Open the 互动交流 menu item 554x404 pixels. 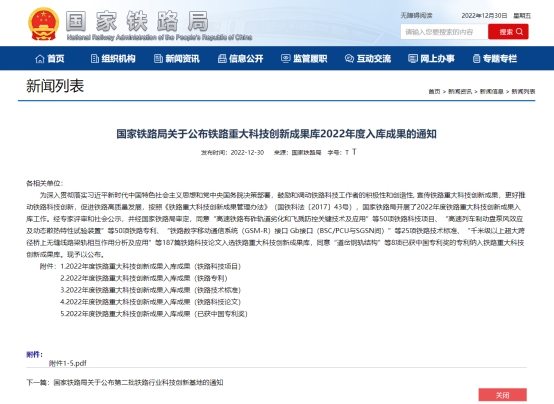coord(368,59)
